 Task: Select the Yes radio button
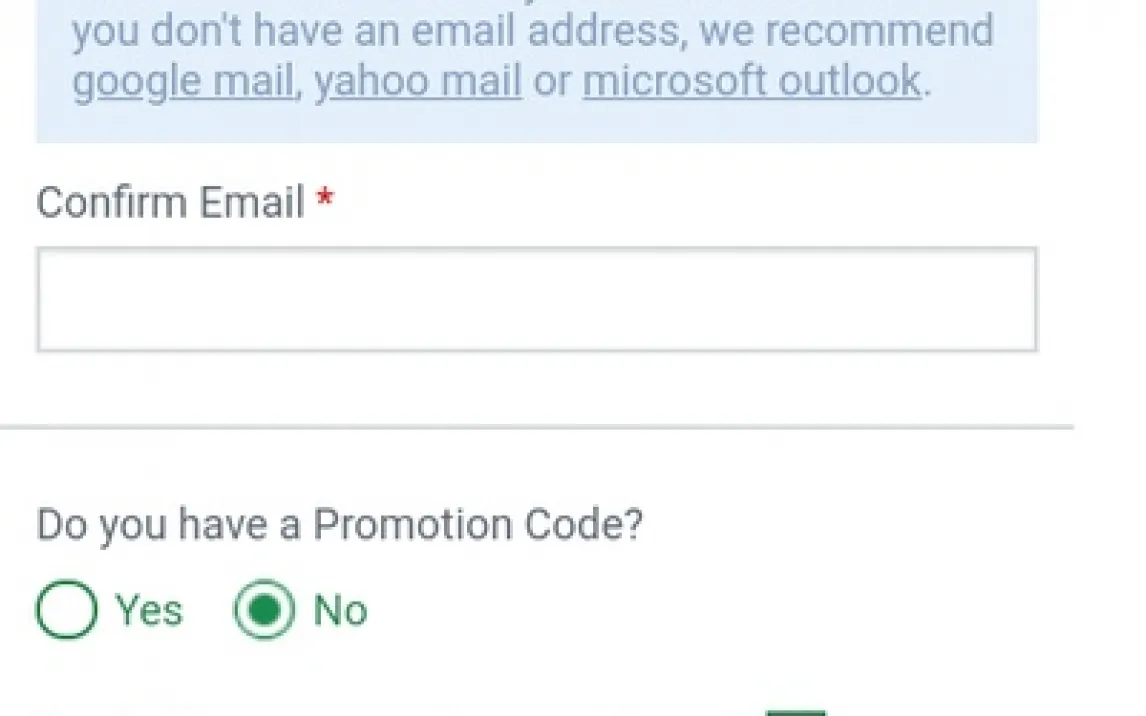click(x=67, y=610)
